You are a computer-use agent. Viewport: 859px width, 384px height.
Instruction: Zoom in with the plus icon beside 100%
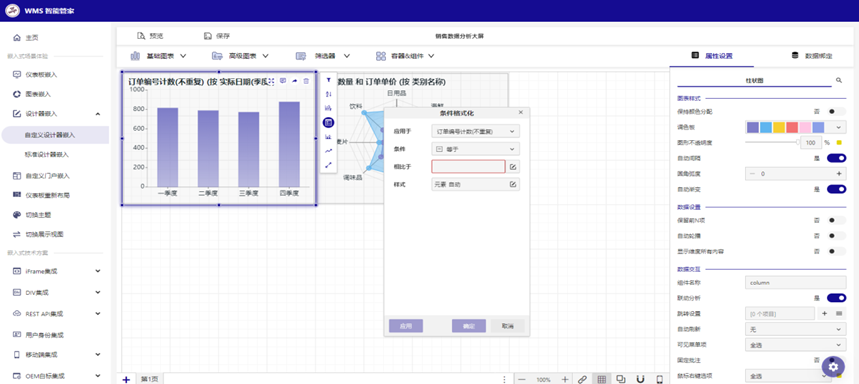(x=565, y=379)
